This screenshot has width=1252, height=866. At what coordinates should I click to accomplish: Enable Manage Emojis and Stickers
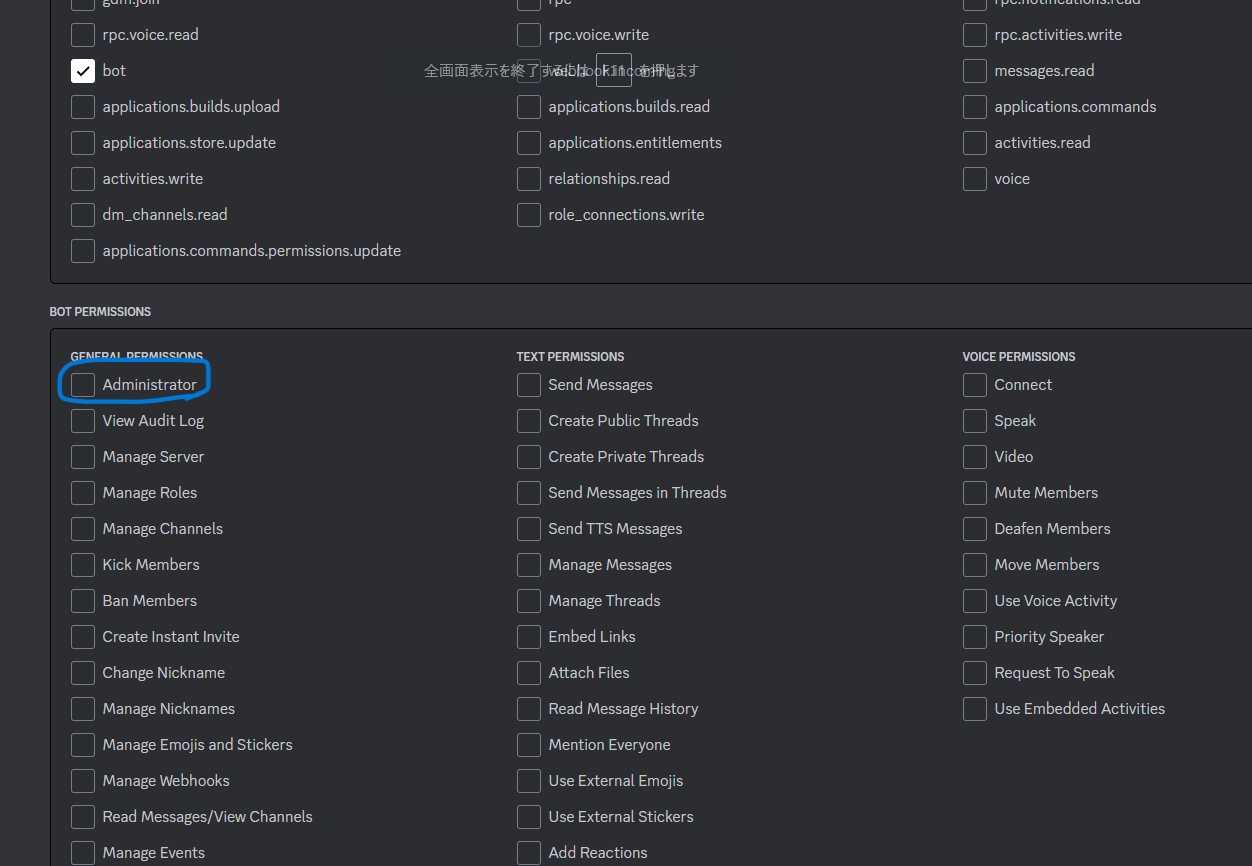83,745
